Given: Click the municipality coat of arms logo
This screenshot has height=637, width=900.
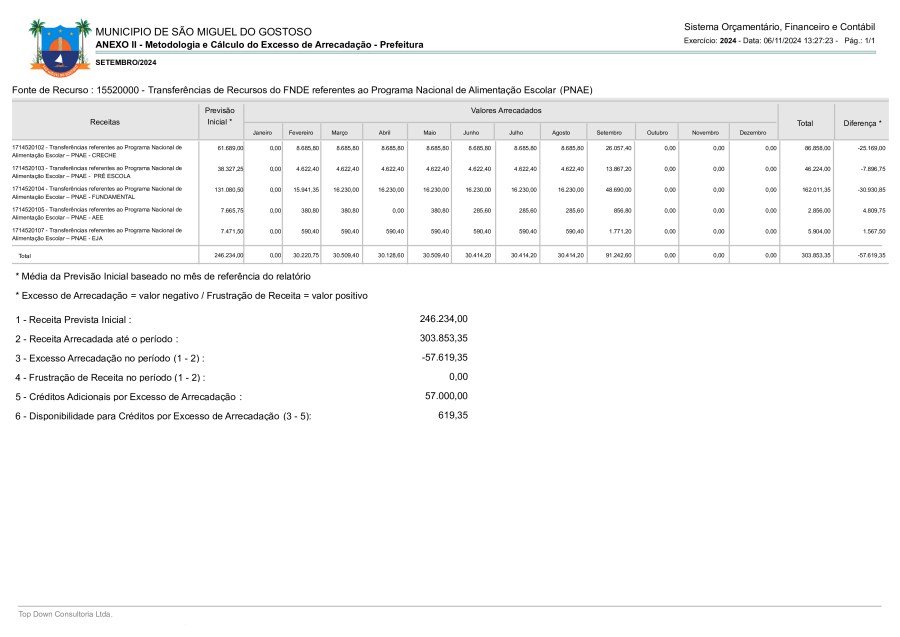Looking at the screenshot, I should click(x=52, y=47).
